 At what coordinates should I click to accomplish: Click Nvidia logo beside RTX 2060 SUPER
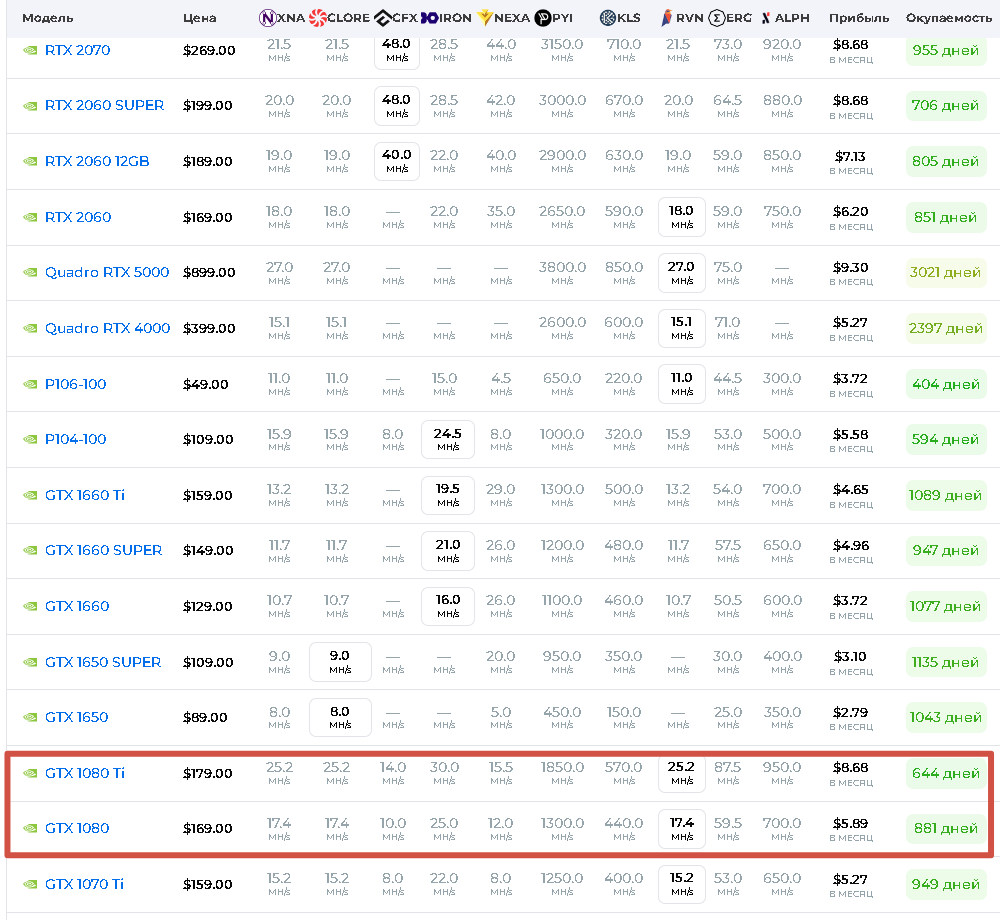pyautogui.click(x=30, y=106)
